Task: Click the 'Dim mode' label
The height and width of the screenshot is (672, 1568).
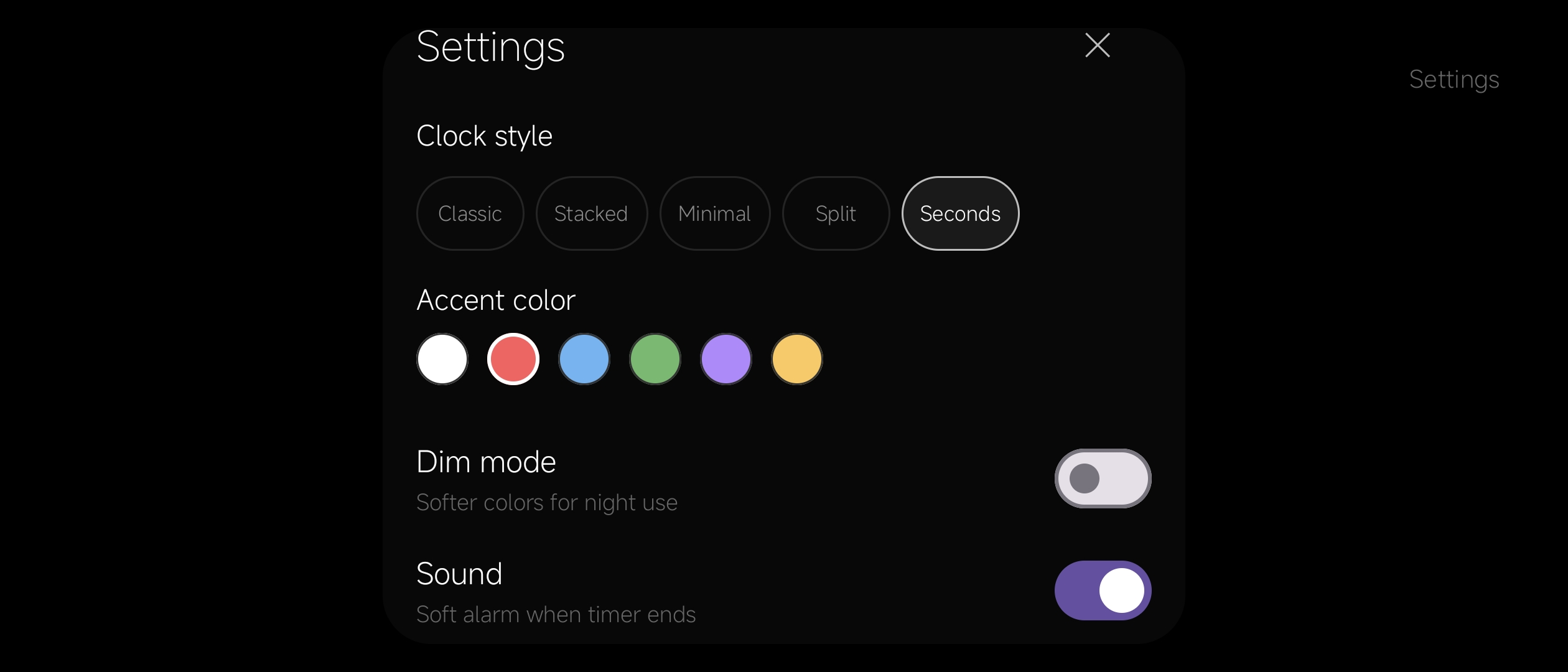Action: point(486,462)
